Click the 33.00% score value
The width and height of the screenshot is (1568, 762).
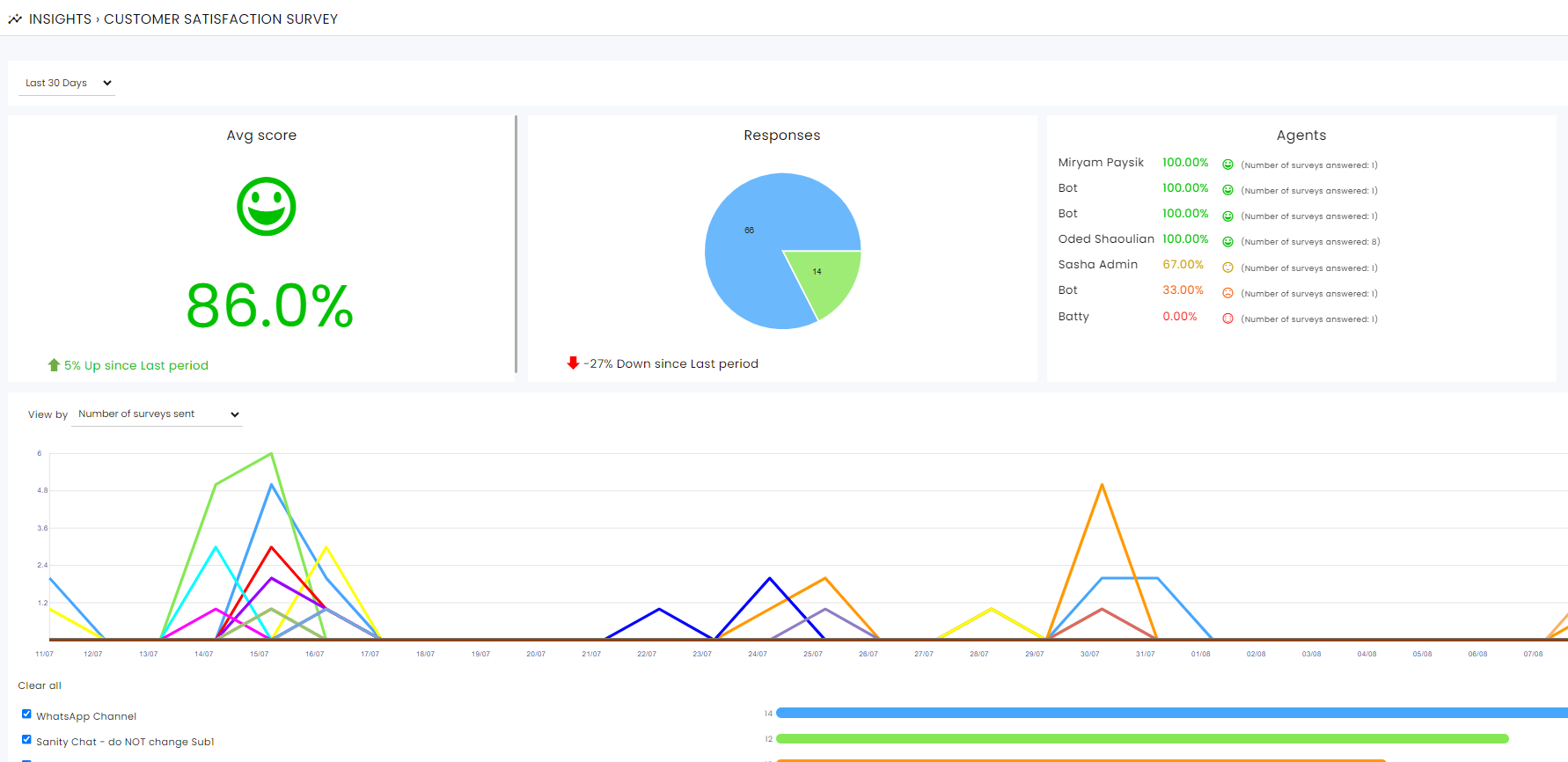[1183, 290]
